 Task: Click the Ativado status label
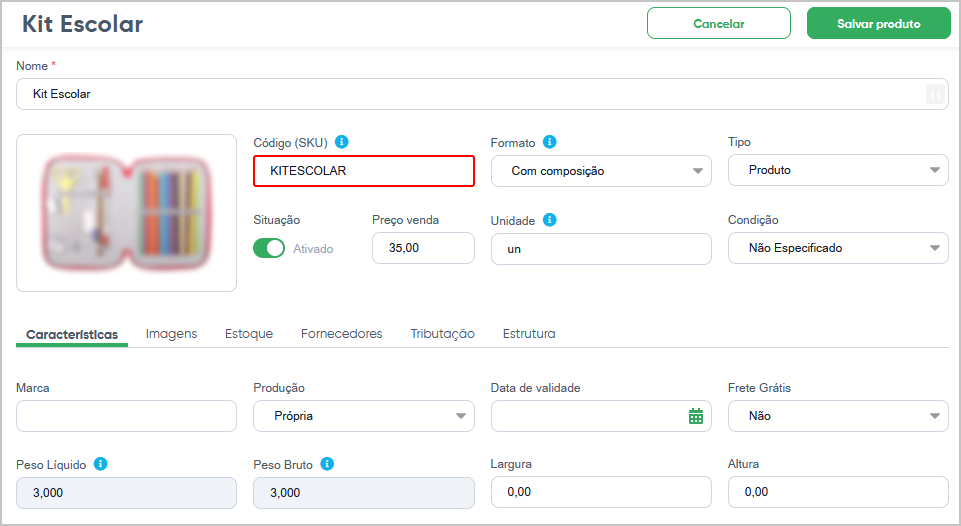tap(313, 249)
